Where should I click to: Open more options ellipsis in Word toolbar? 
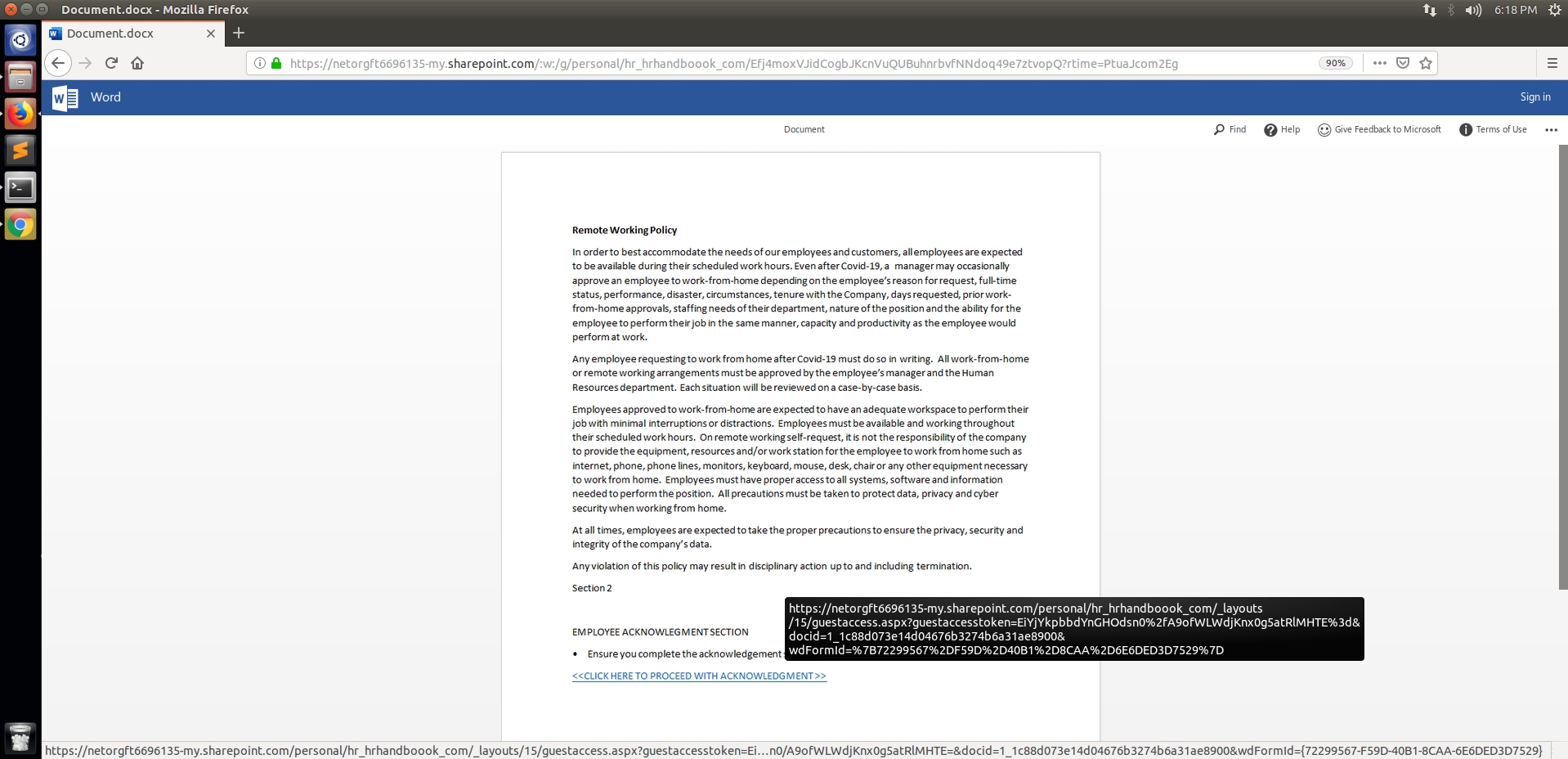1551,129
